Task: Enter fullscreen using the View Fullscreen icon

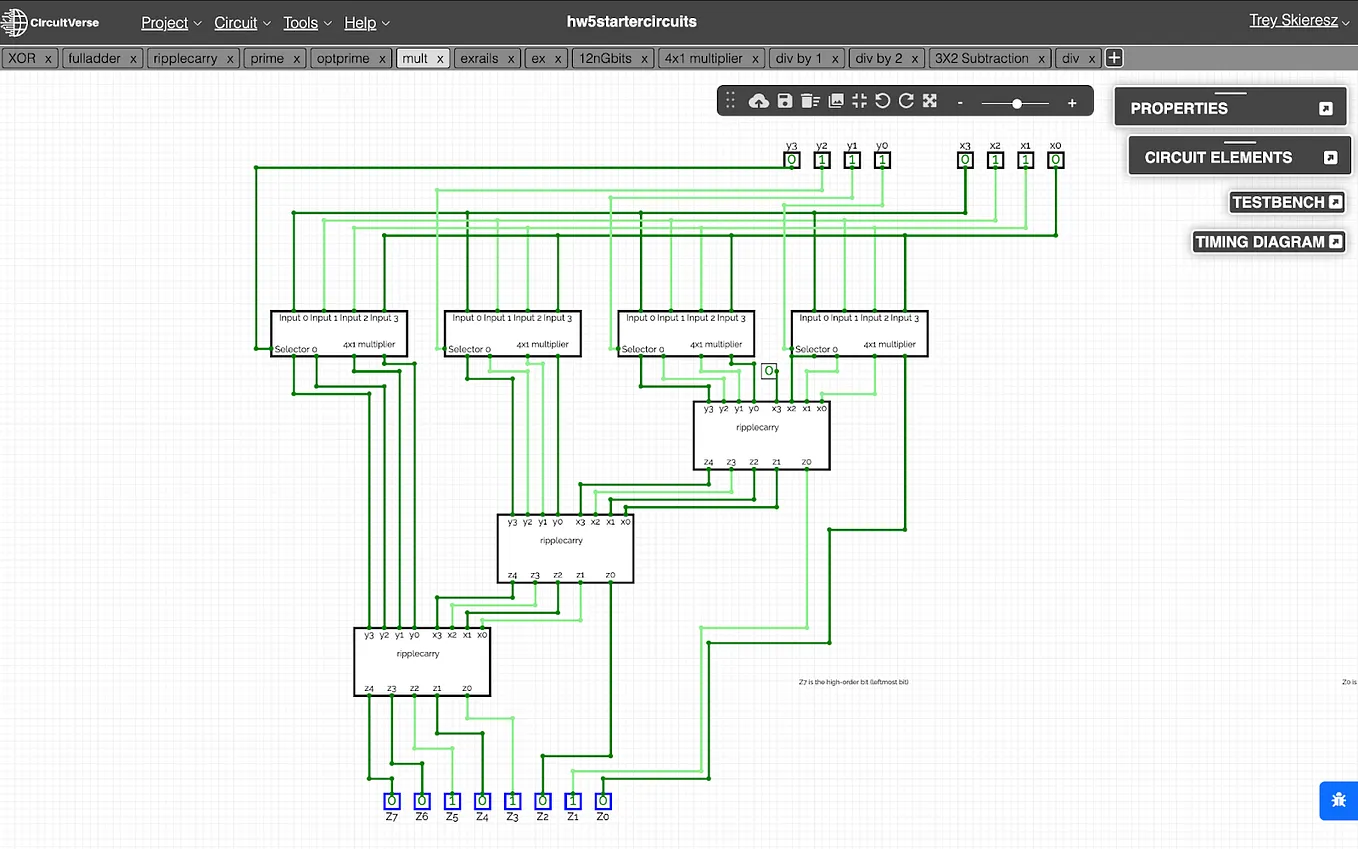Action: 929,101
